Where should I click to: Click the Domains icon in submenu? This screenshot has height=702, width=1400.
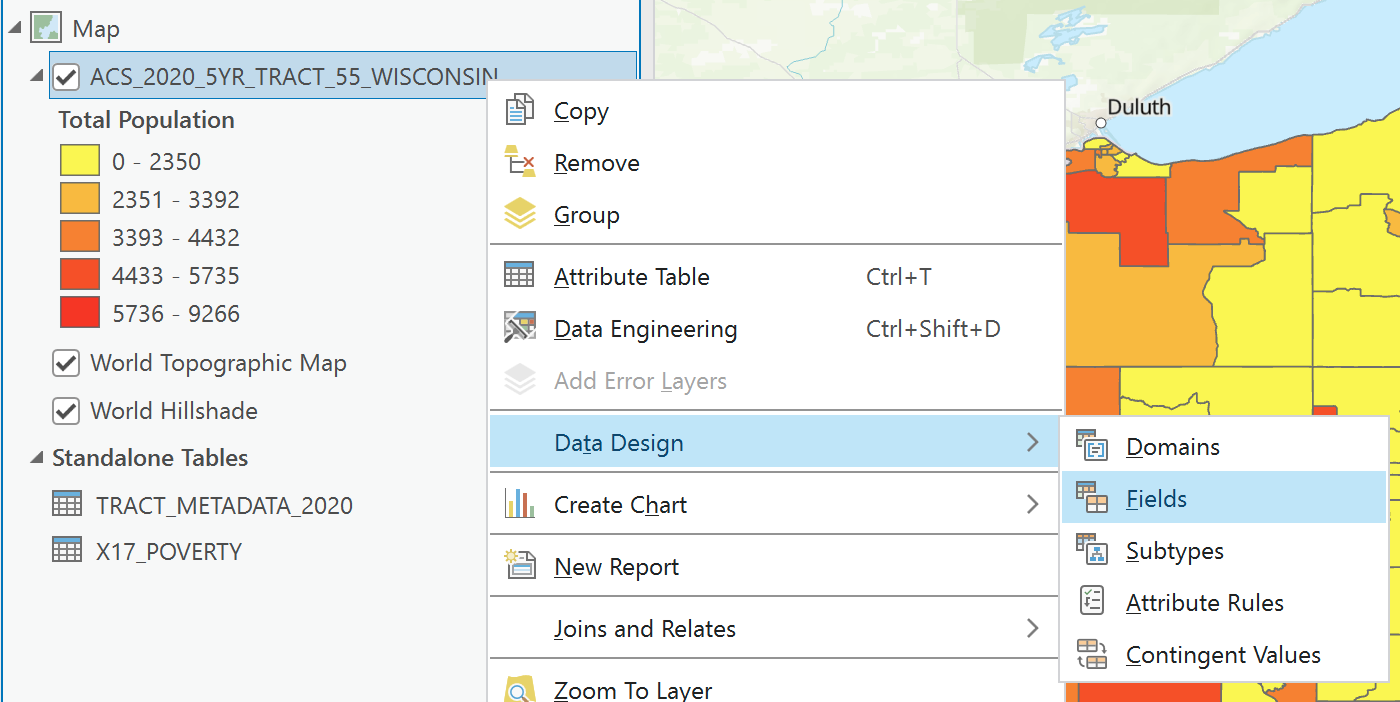[1092, 446]
